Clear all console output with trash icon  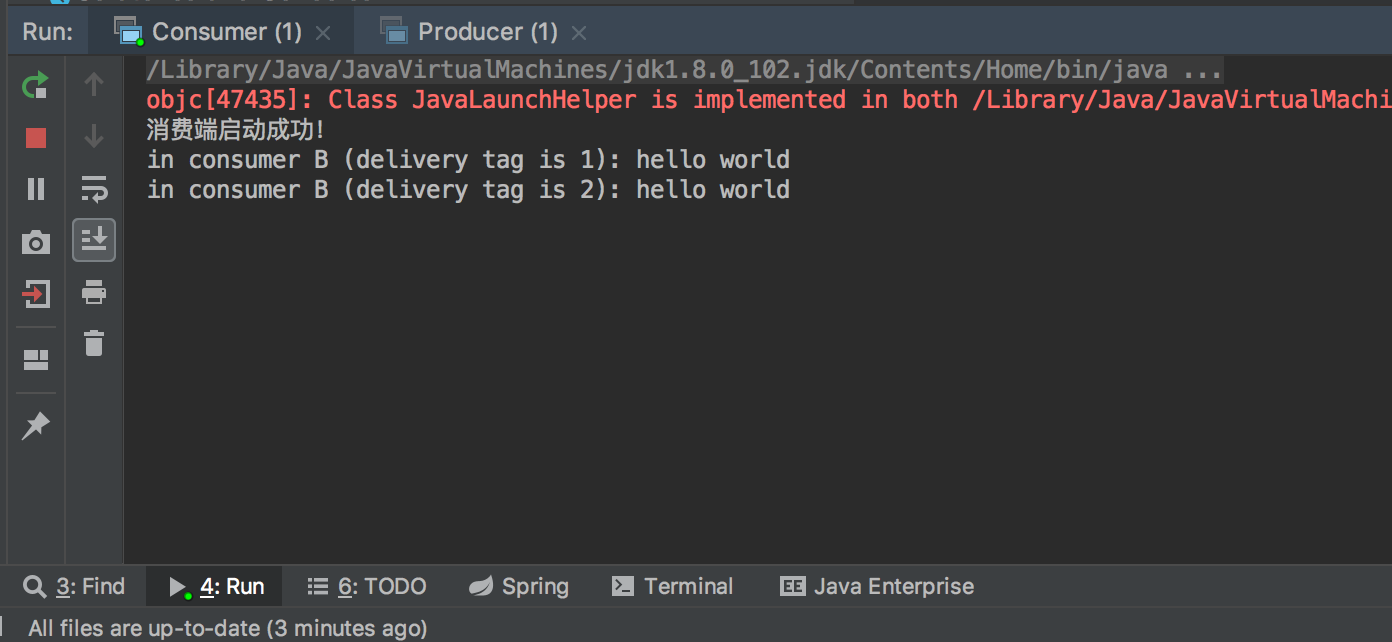[x=94, y=343]
